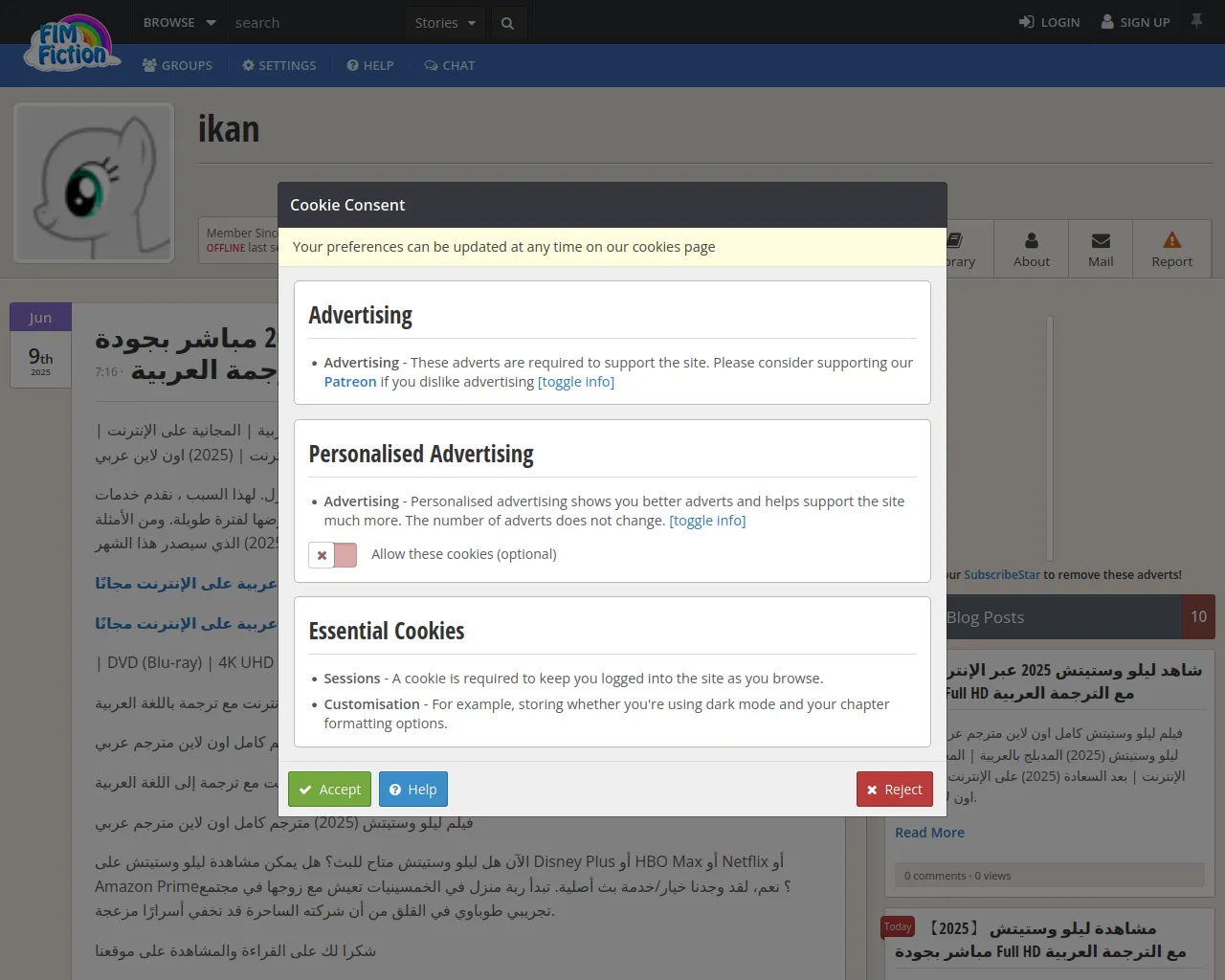
Task: Open the GROUPS menu item
Action: [x=177, y=66]
